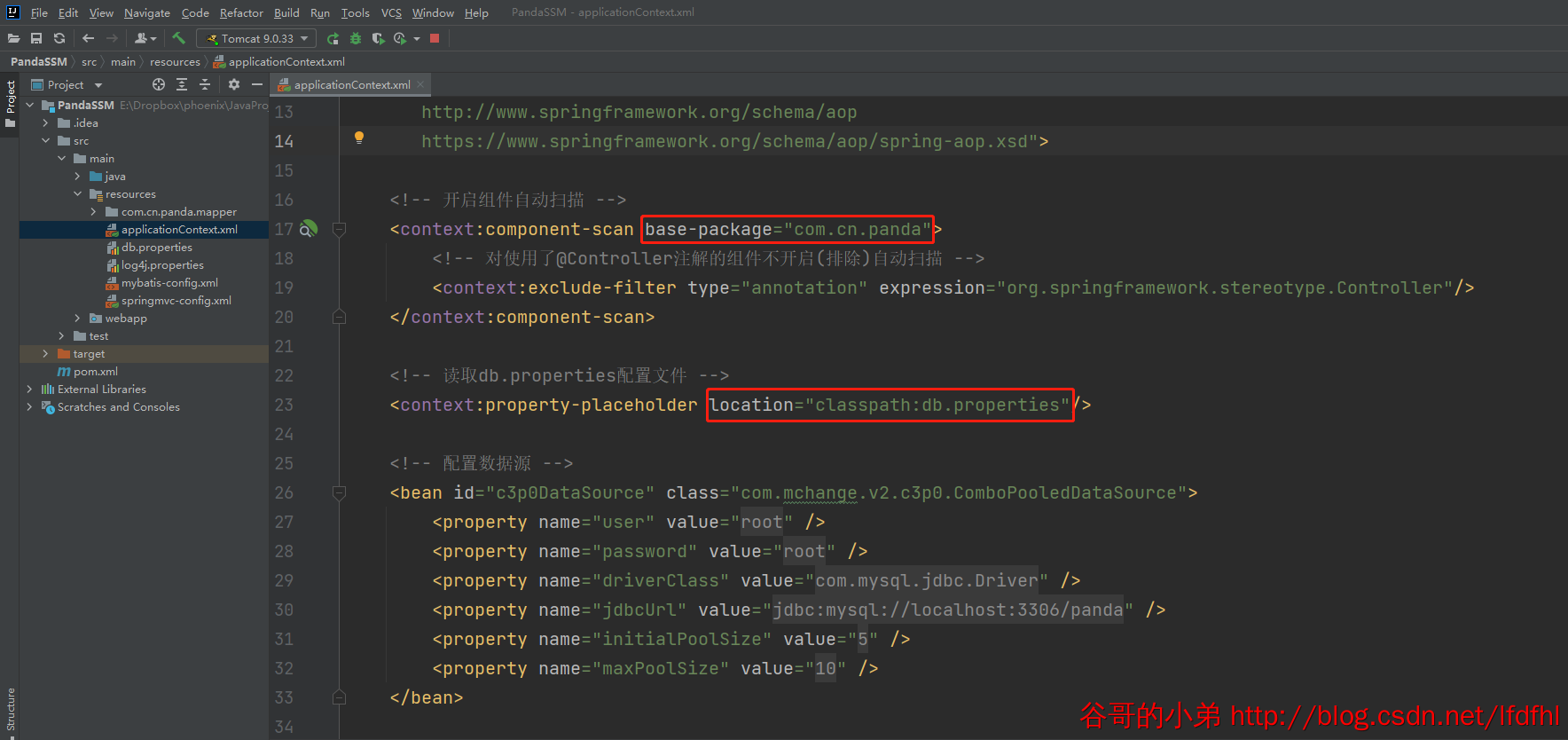
Task: Select applicationContext.xml in project tree
Action: 179,229
